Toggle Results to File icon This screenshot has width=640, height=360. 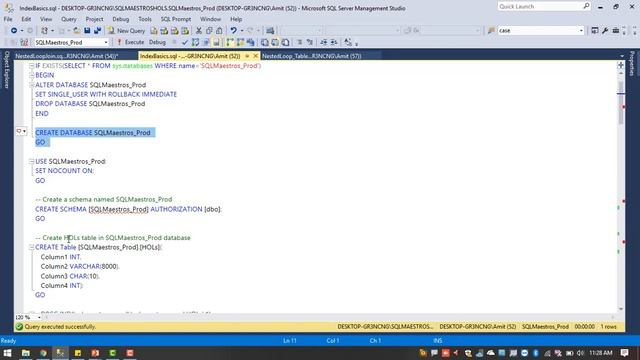pos(286,42)
